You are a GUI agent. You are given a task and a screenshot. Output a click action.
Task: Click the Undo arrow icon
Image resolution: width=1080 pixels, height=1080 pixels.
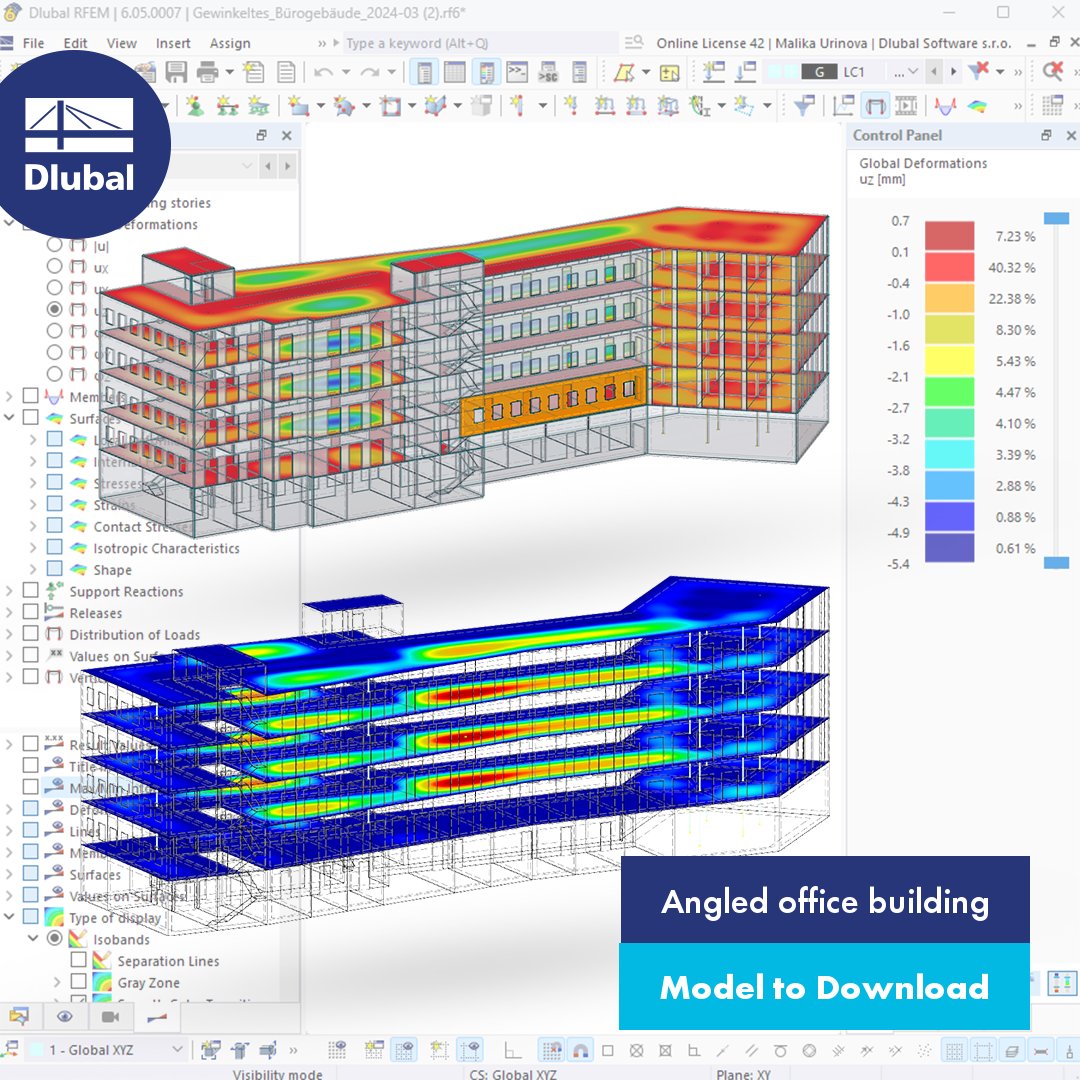(322, 72)
